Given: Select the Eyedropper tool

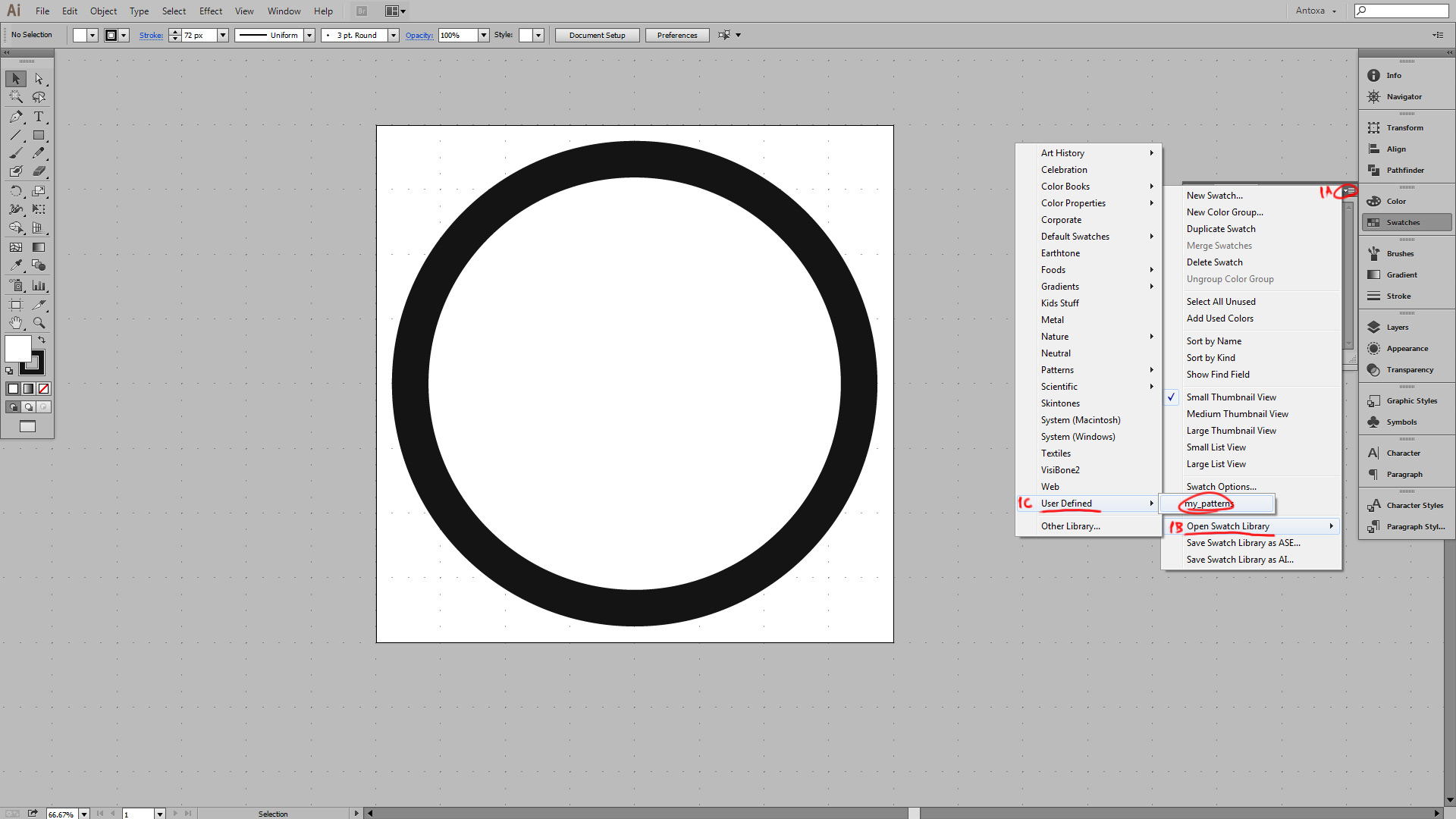Looking at the screenshot, I should (x=16, y=265).
